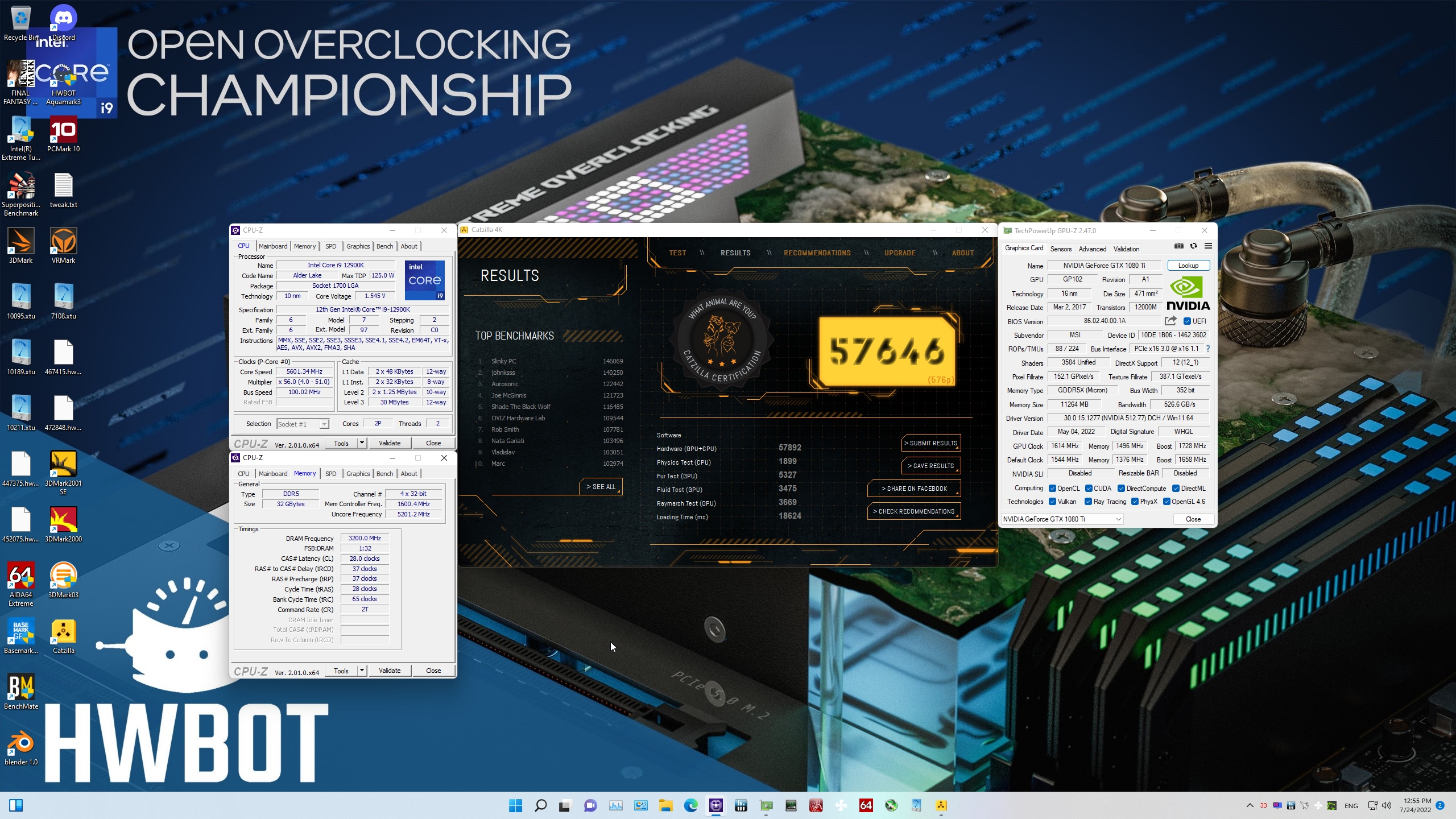Image resolution: width=1456 pixels, height=819 pixels.
Task: Open the 7108.xtu profile file
Action: tap(63, 301)
